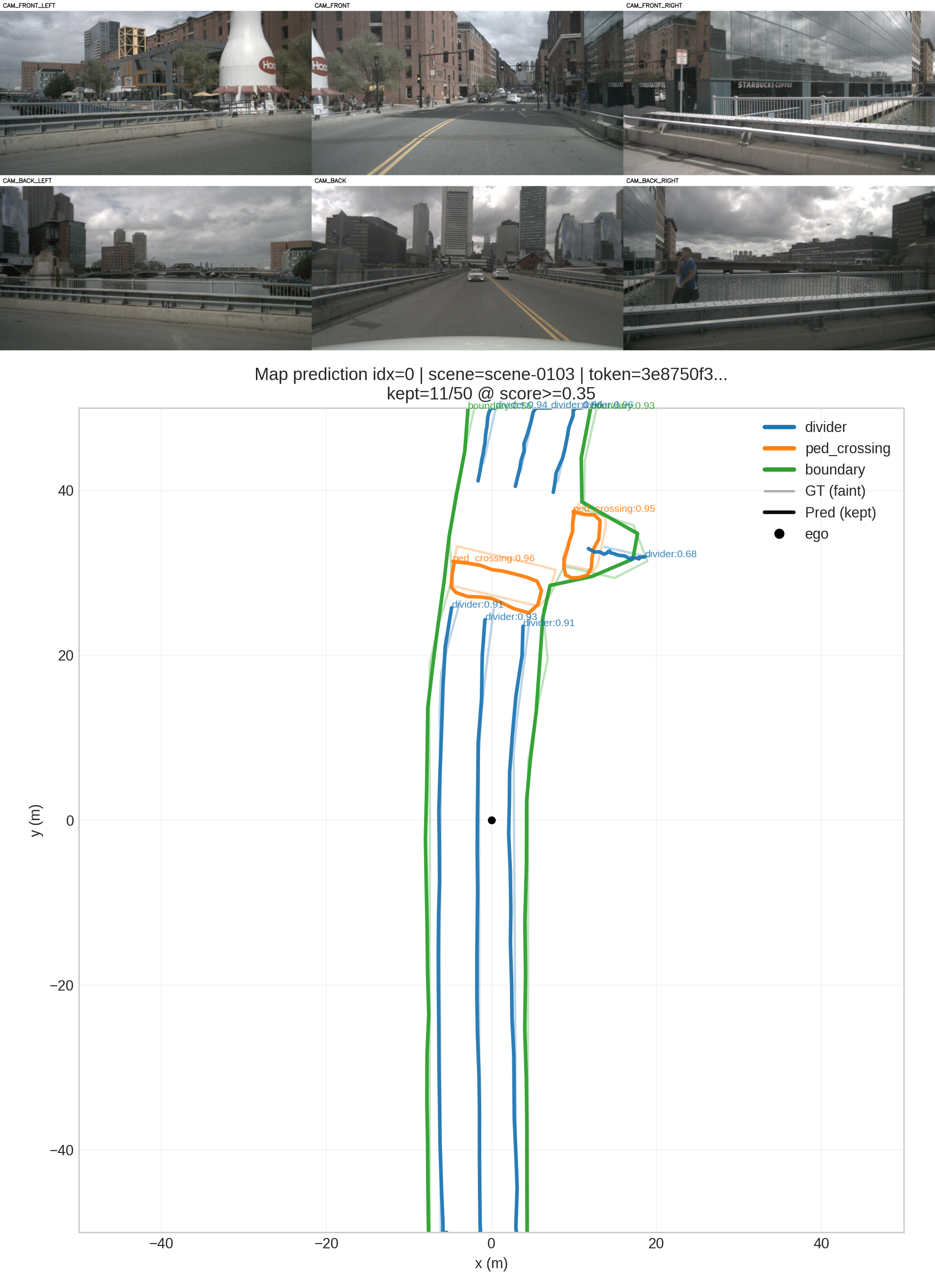Click the CAM_FRONT_RIGHT camera image
The image size is (935, 1288).
point(779,93)
